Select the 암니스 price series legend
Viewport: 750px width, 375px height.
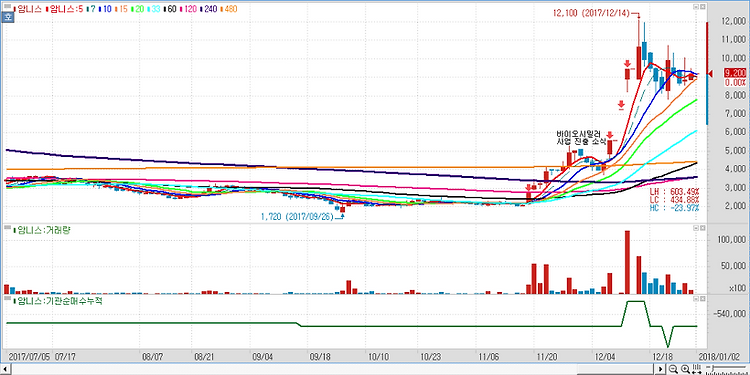(x=28, y=8)
